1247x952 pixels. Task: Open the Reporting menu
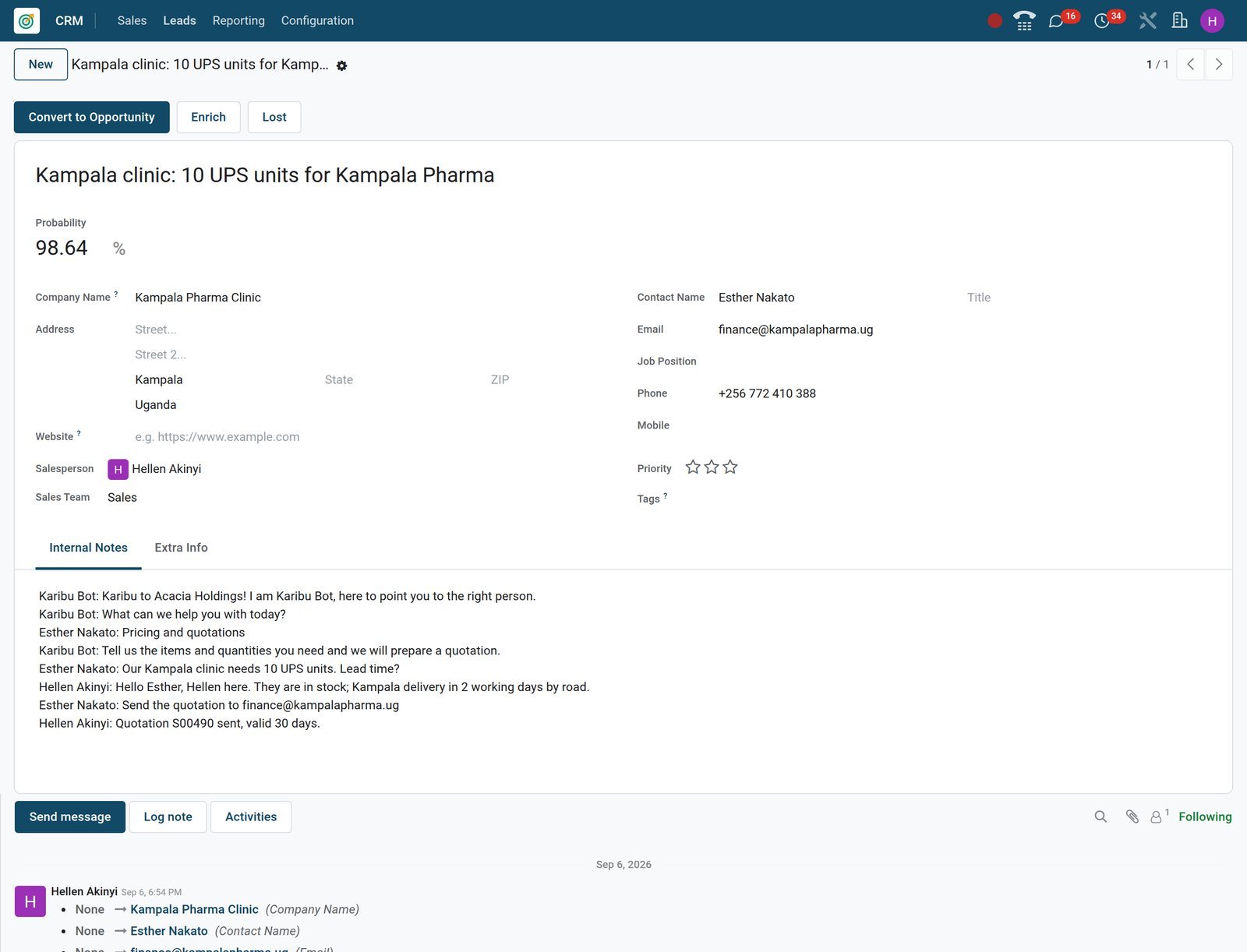238,21
